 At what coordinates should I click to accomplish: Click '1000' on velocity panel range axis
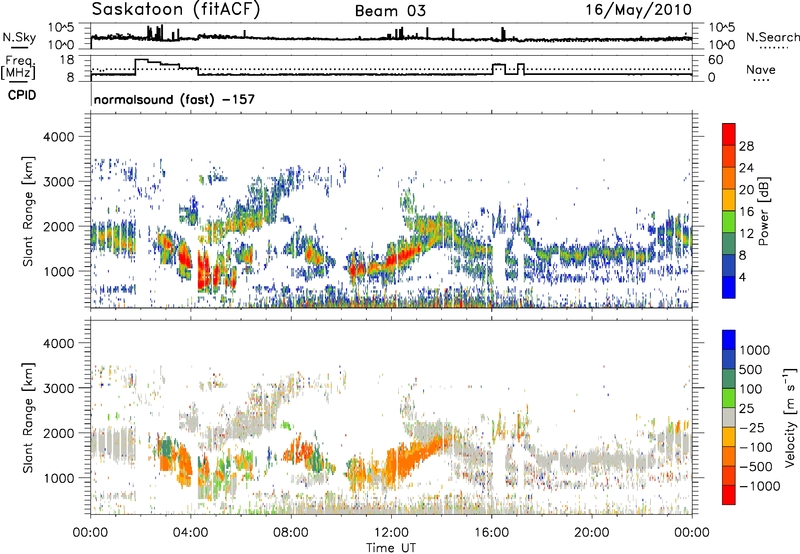58,478
